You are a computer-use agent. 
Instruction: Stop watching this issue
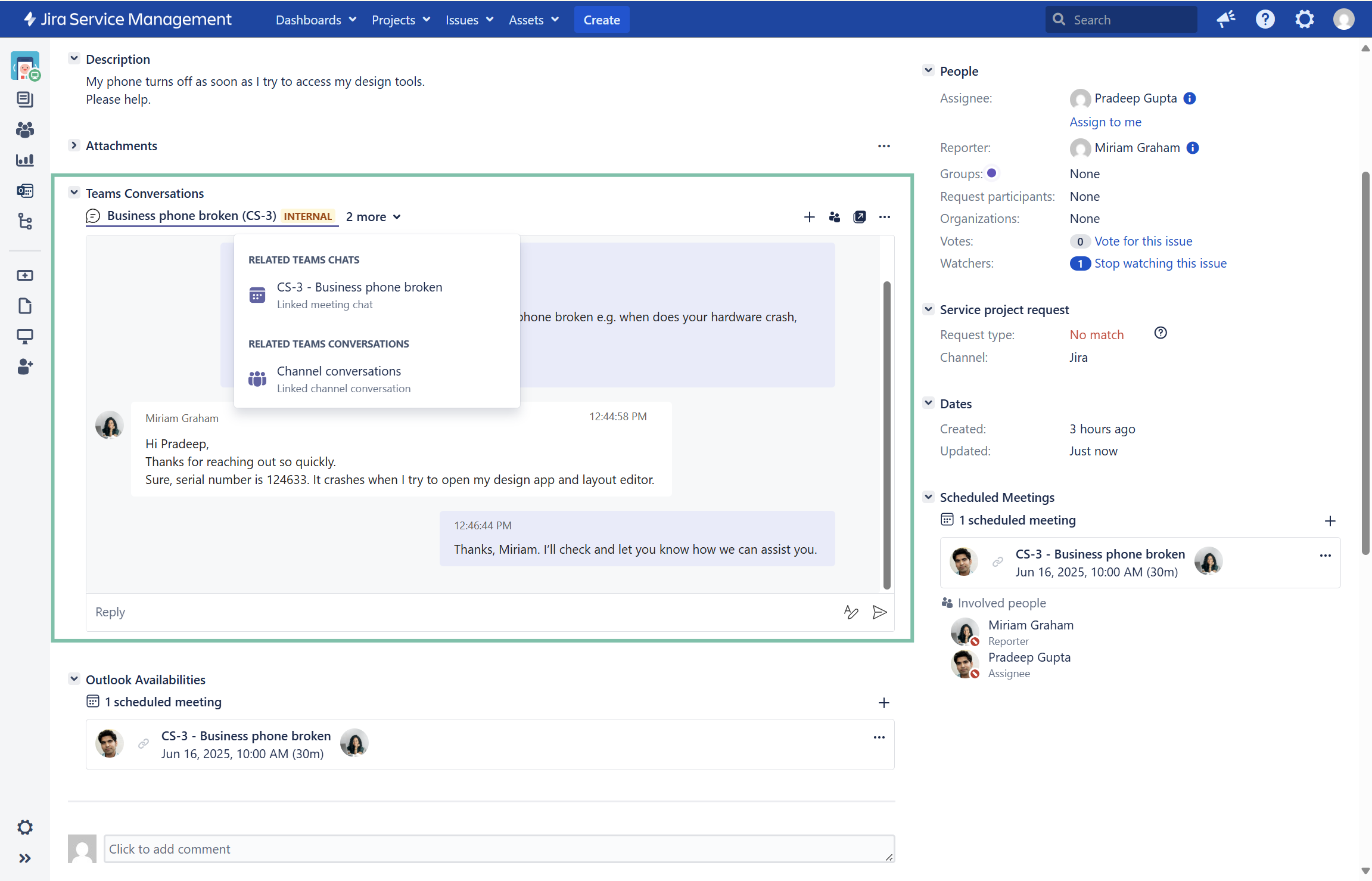pos(1160,263)
